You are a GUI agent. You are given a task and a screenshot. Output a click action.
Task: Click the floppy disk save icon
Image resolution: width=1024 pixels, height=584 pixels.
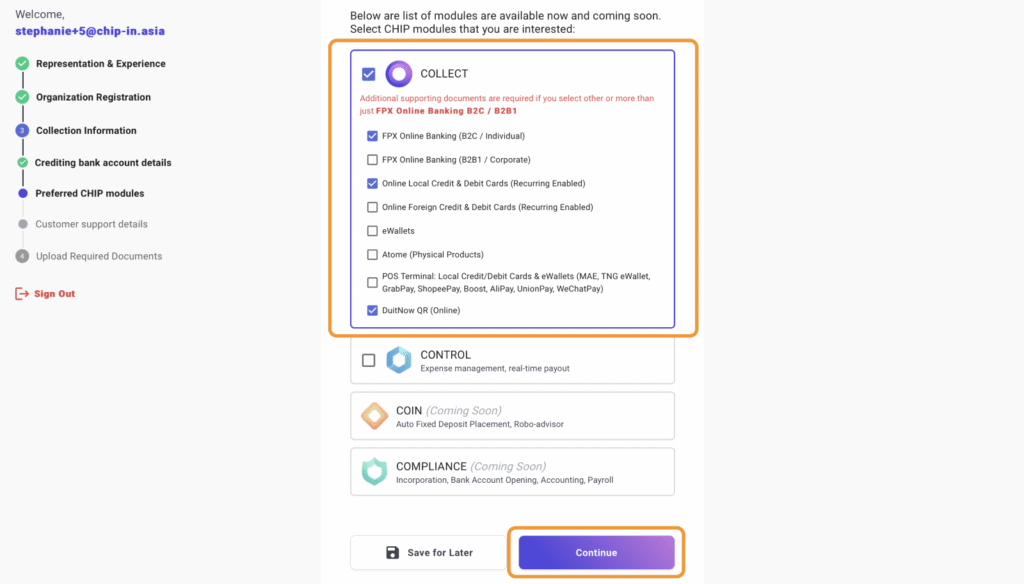point(393,552)
